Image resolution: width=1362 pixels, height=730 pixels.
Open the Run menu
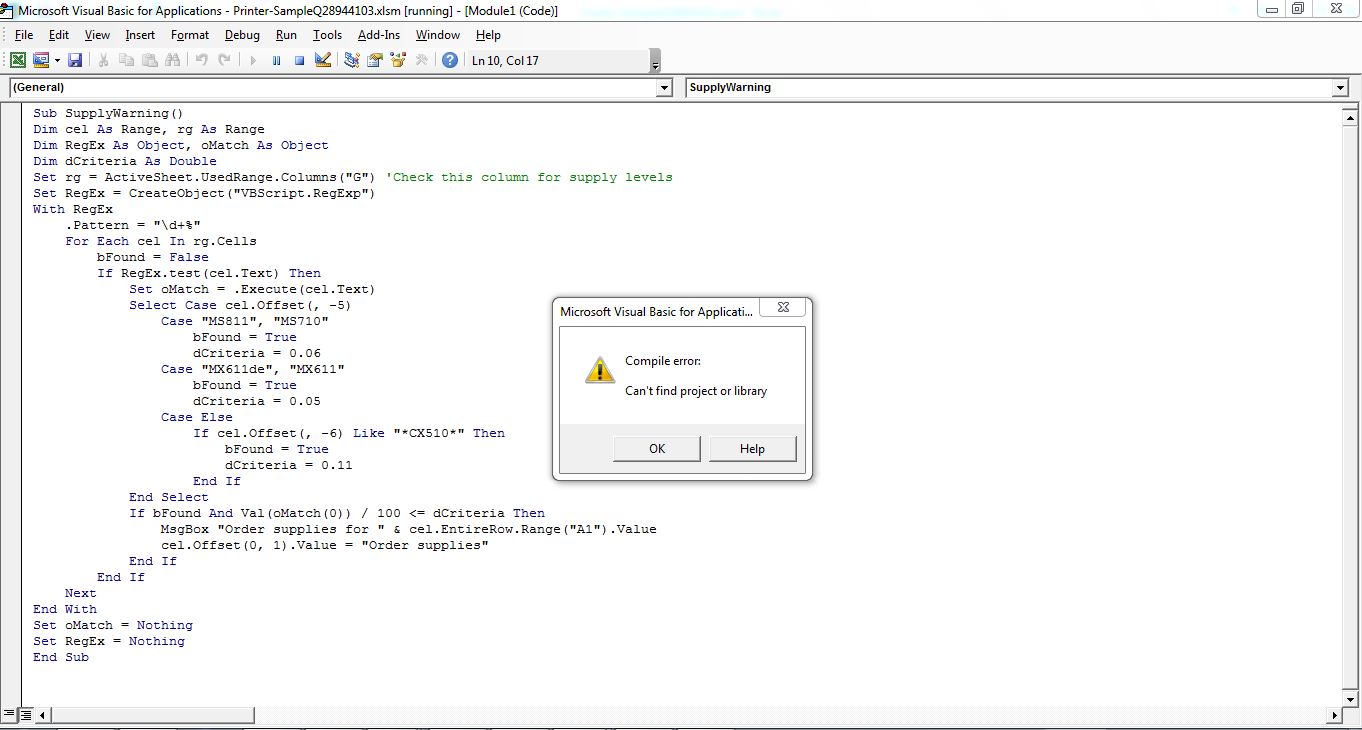[286, 35]
